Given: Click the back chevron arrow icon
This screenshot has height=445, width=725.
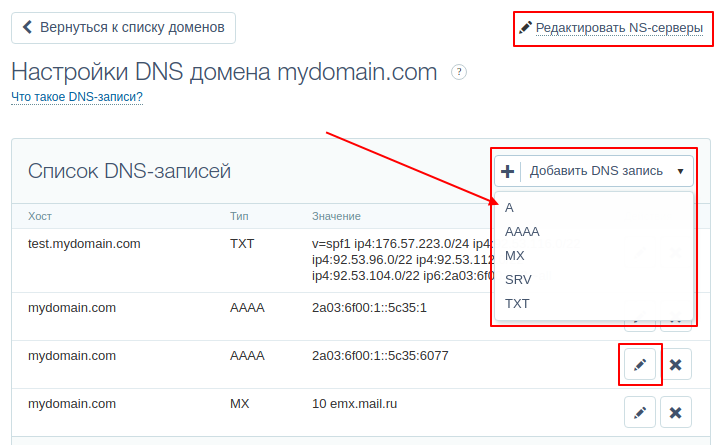Looking at the screenshot, I should [x=27, y=27].
